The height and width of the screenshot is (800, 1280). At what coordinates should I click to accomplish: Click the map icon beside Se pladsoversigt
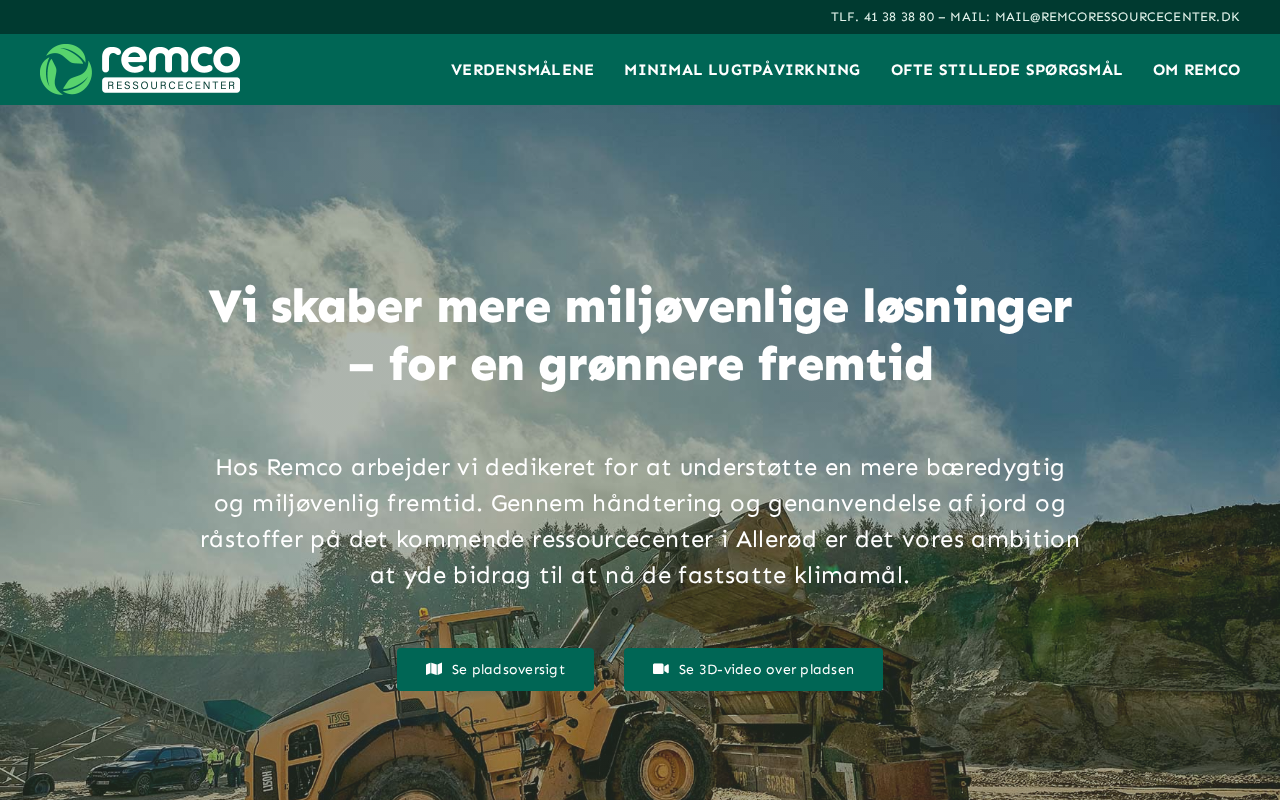tap(434, 669)
